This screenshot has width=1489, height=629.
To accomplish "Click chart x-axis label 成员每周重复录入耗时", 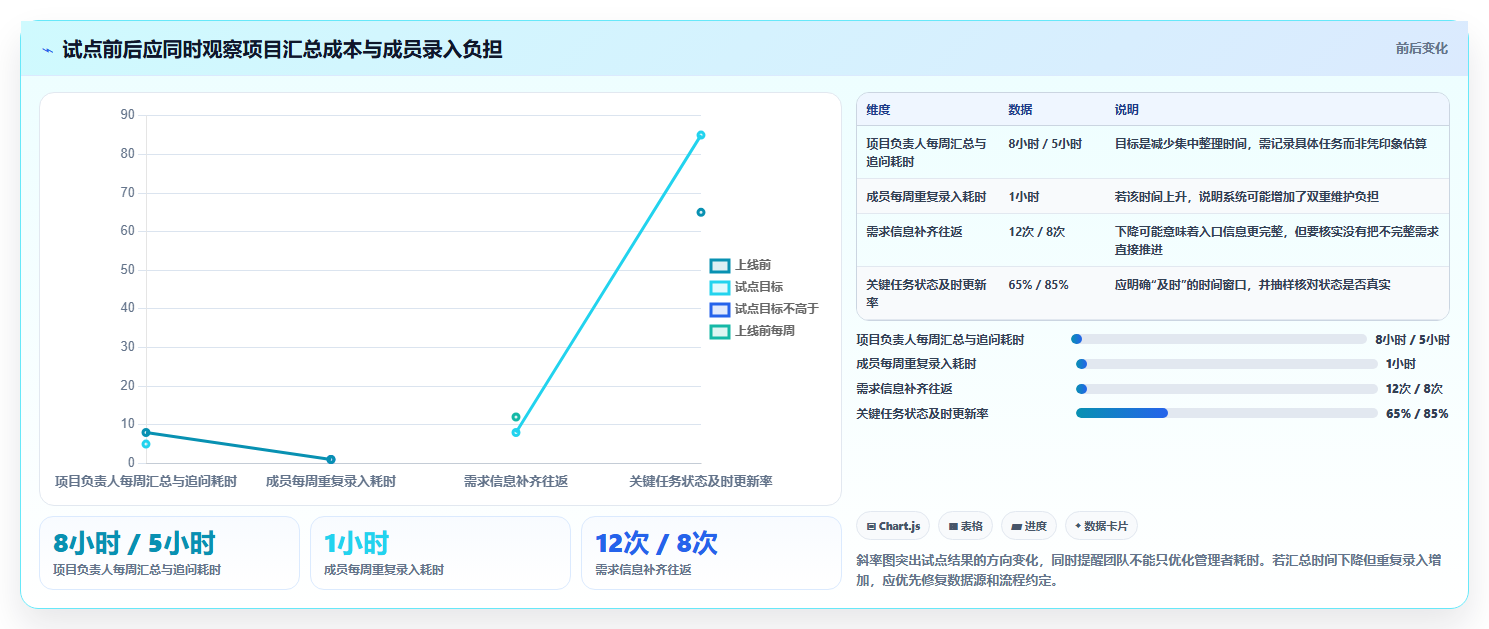I will 331,482.
